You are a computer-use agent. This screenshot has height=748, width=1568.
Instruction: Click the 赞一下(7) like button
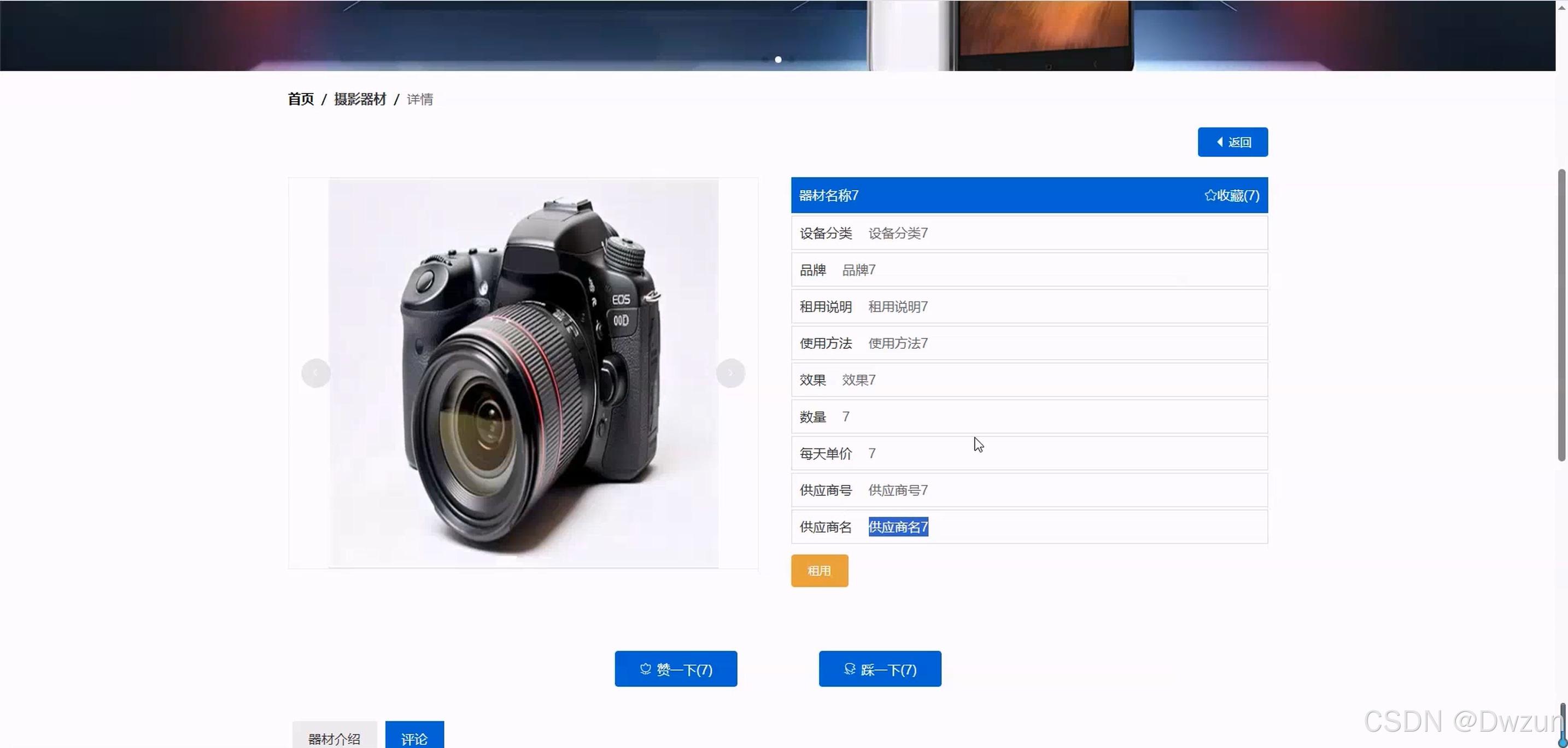click(x=676, y=669)
